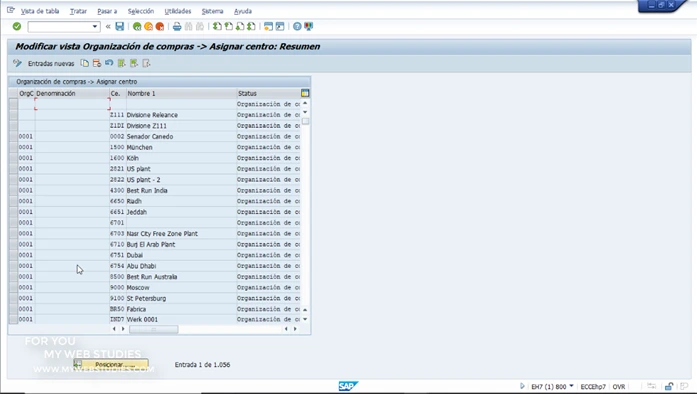
Task: Open Customize local layout icon
Action: (308, 27)
